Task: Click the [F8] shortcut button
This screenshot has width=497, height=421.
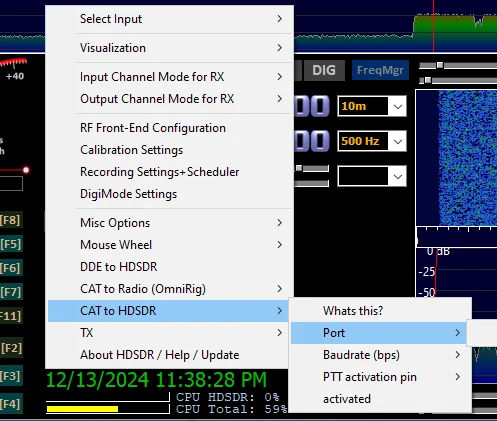Action: [x=11, y=220]
